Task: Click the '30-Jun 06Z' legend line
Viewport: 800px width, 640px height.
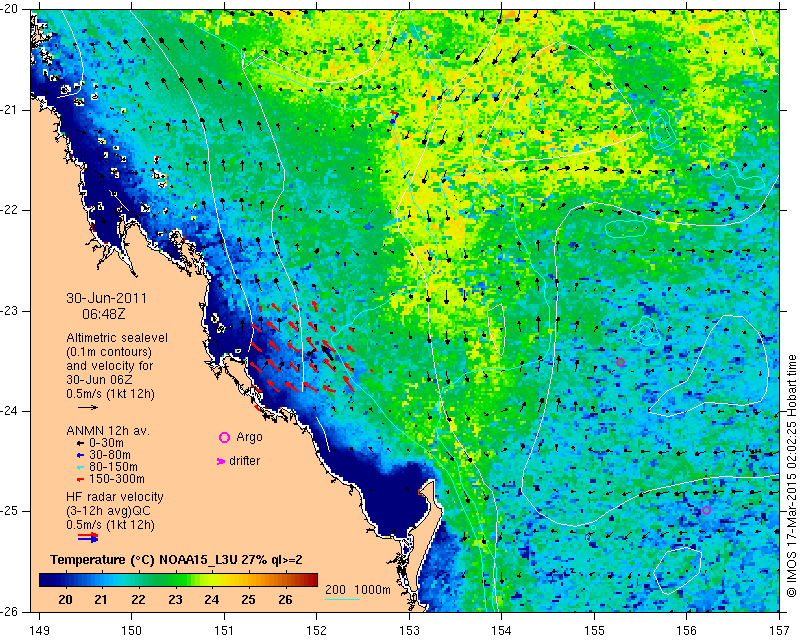Action: coord(97,380)
